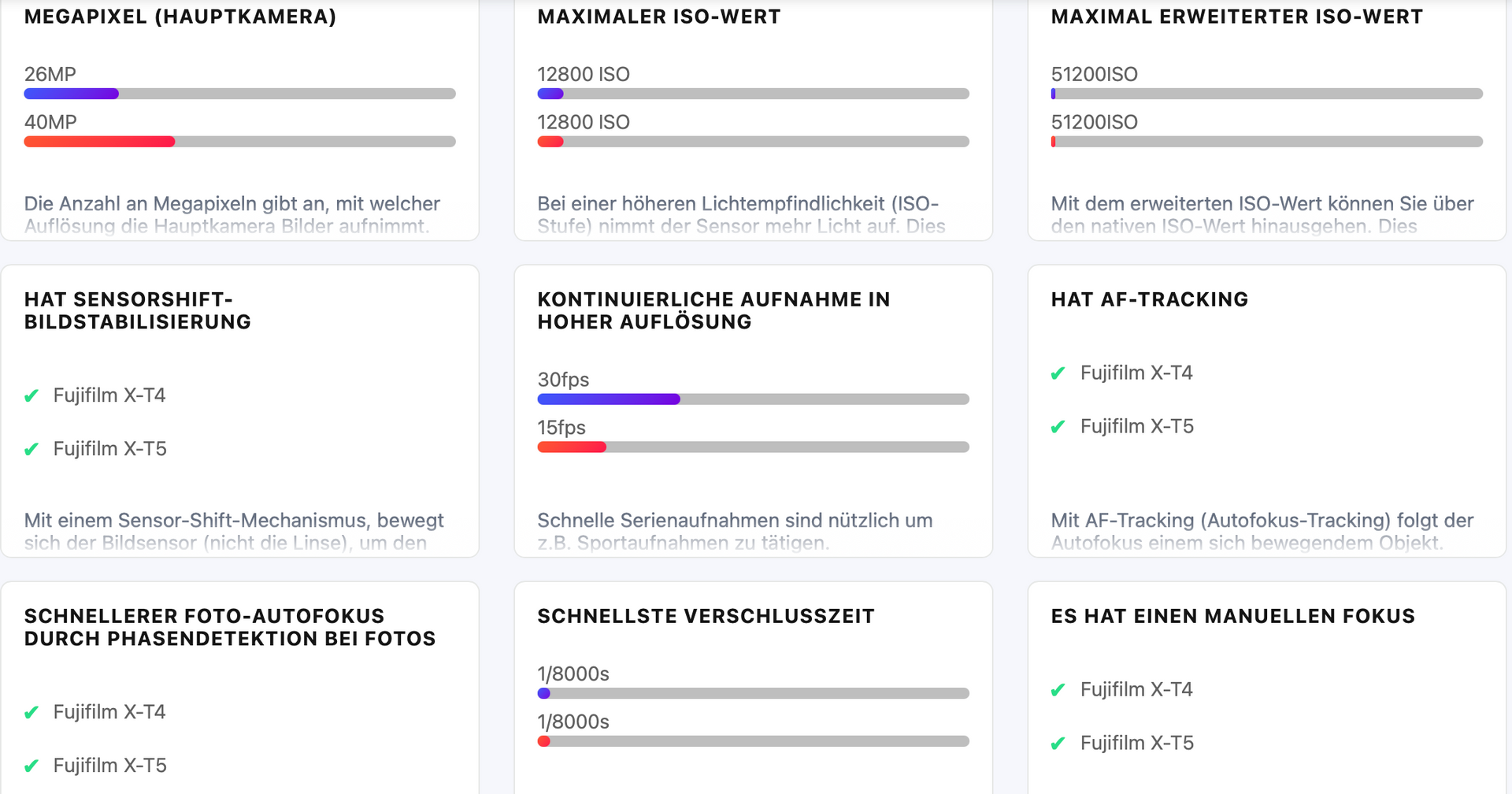The height and width of the screenshot is (794, 1512).
Task: Click the X-T5 checkmark under AF-Tracking
Action: coord(1058,427)
